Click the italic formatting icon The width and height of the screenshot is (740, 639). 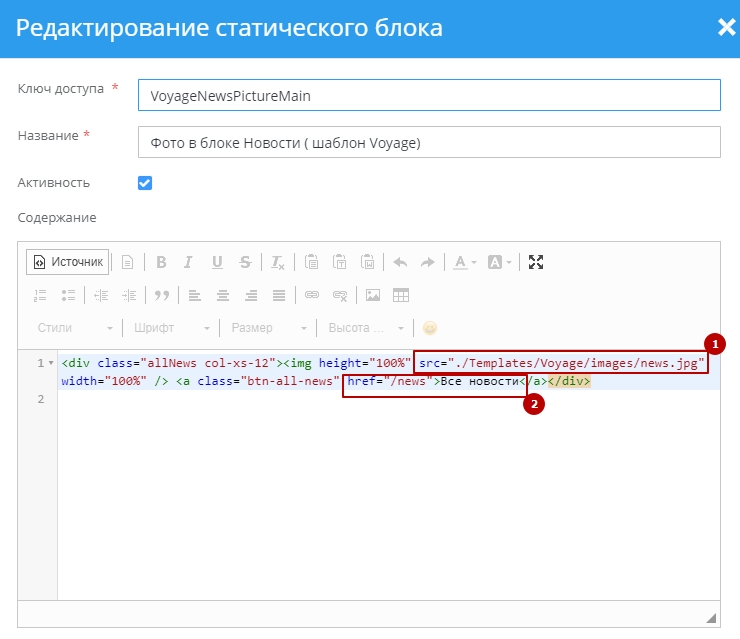(x=188, y=262)
